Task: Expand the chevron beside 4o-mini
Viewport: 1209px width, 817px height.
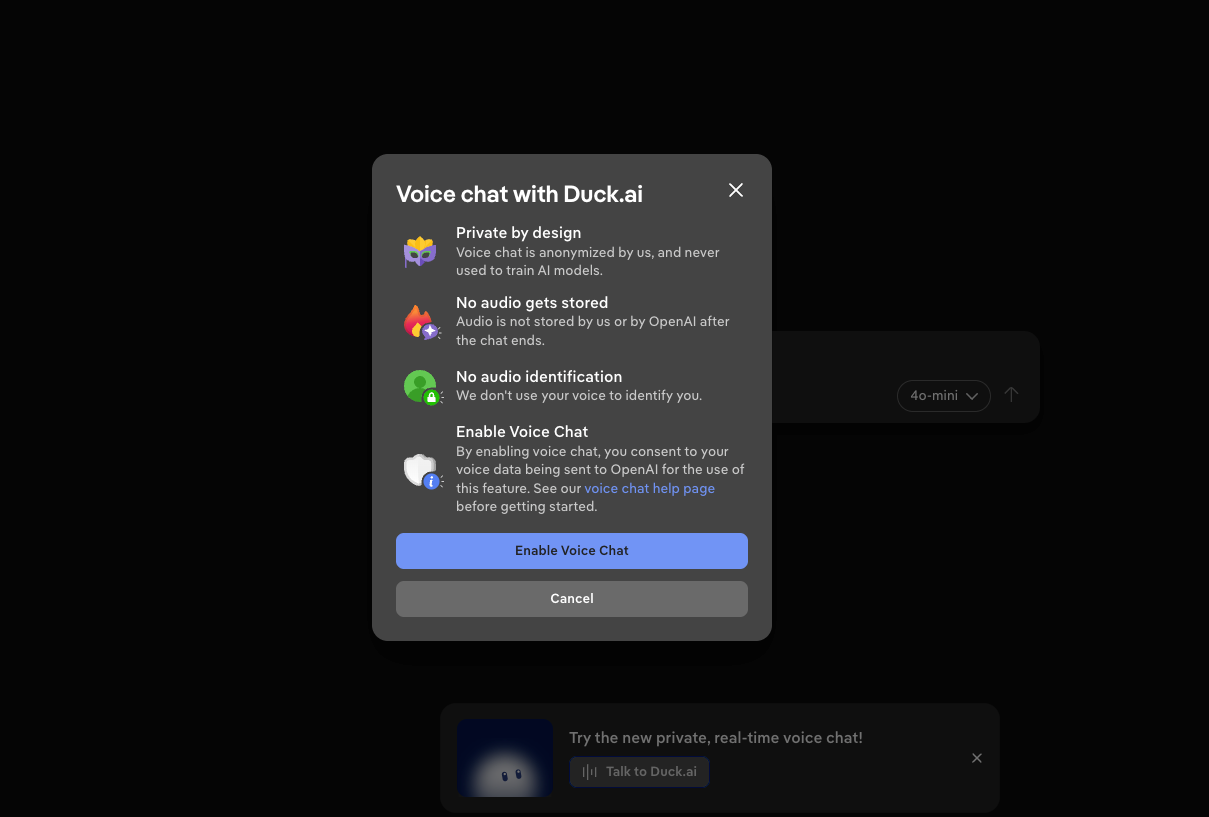Action: (971, 396)
